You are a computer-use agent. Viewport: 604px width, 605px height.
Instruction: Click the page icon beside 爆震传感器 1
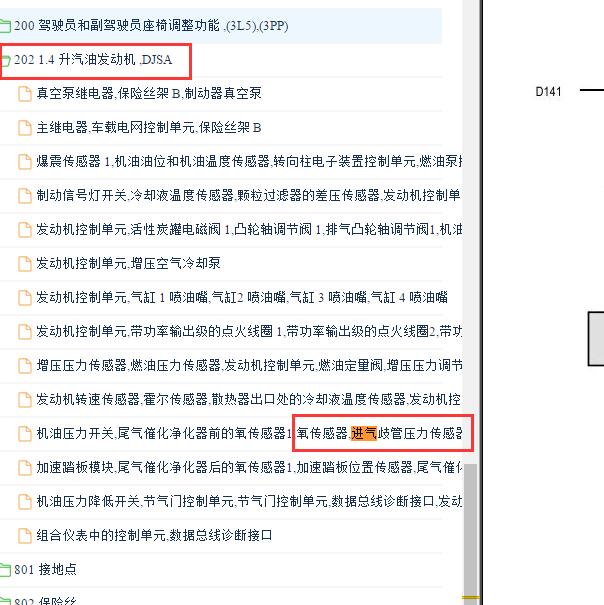pyautogui.click(x=25, y=162)
